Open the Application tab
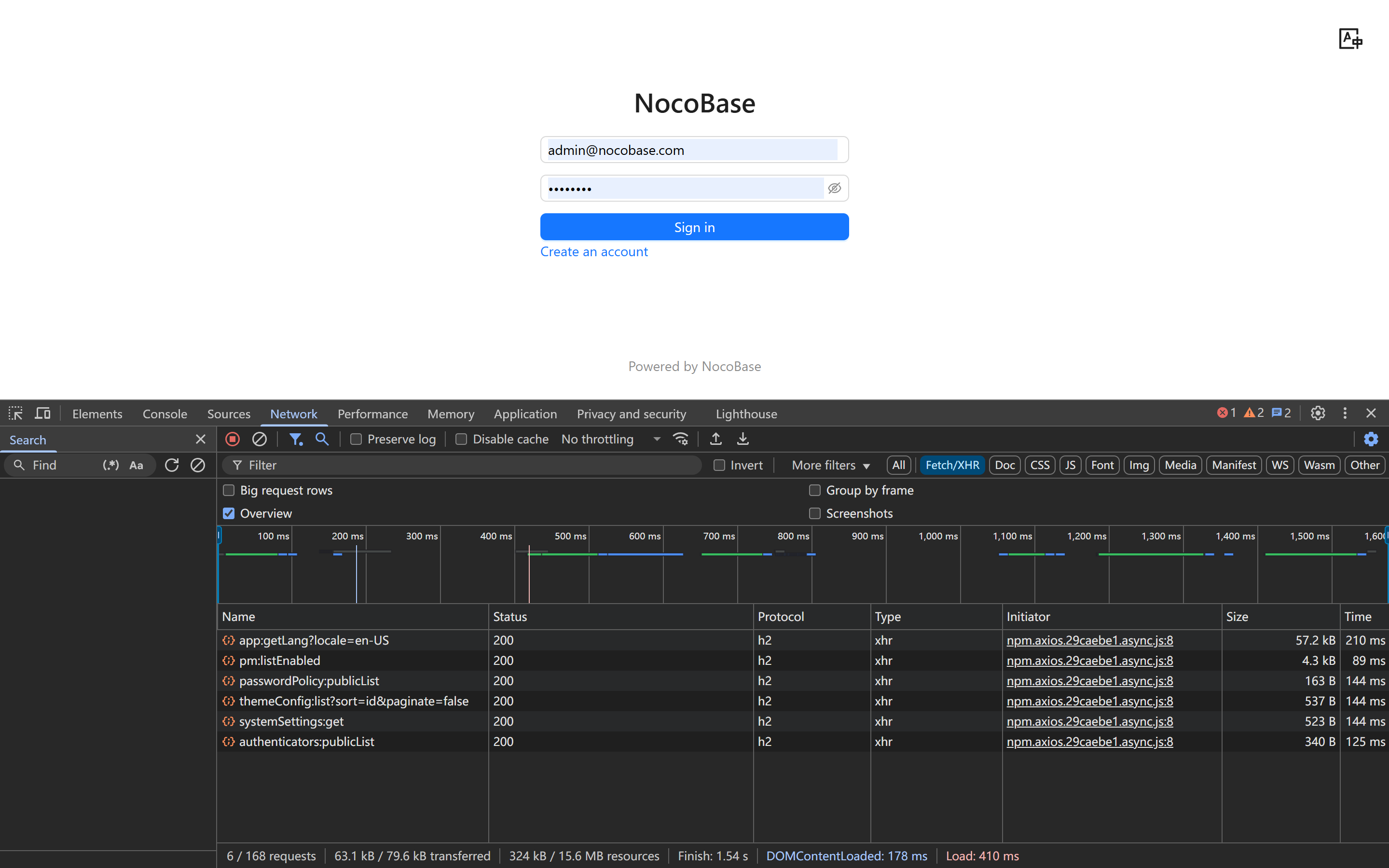1389x868 pixels. point(525,414)
